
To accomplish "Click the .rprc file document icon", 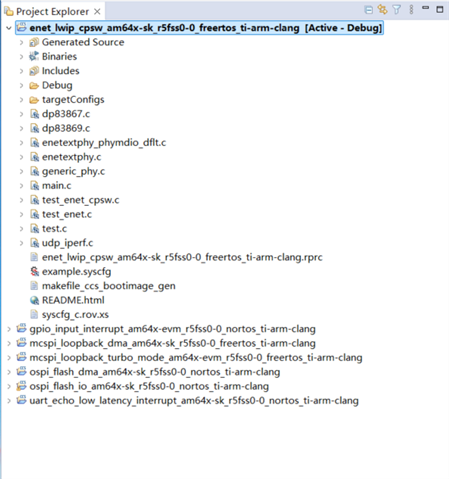I will [x=34, y=257].
